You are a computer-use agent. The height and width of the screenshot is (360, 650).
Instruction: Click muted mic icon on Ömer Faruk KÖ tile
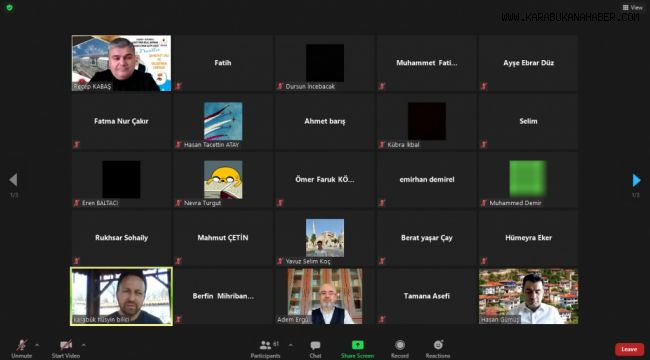[x=280, y=203]
